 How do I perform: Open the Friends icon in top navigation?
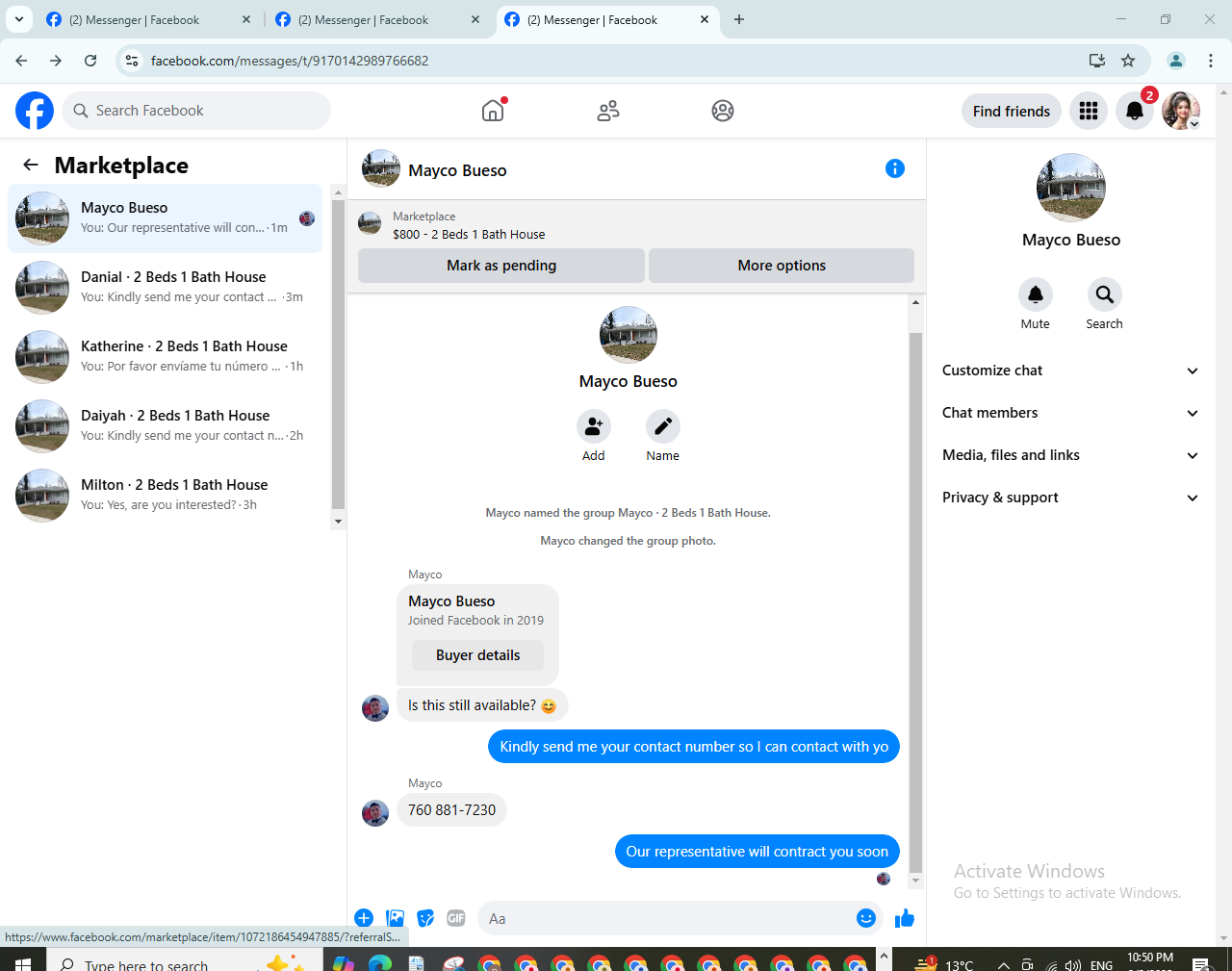tap(608, 111)
